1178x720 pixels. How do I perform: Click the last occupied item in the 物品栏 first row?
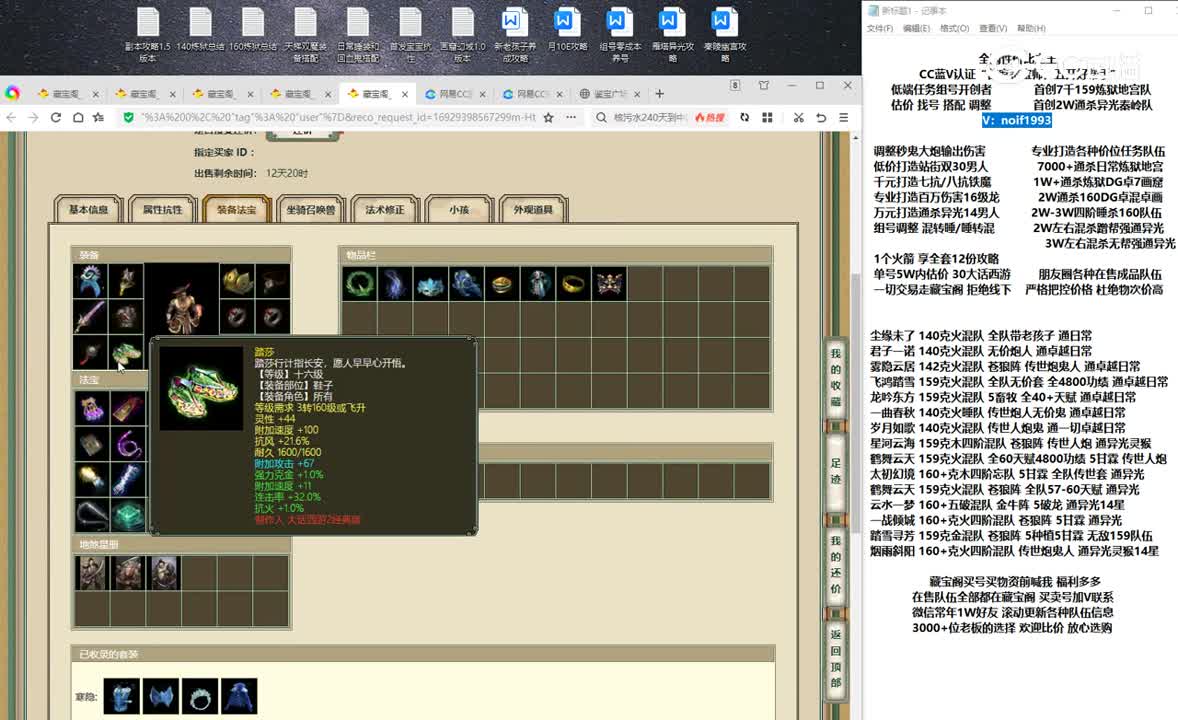609,284
